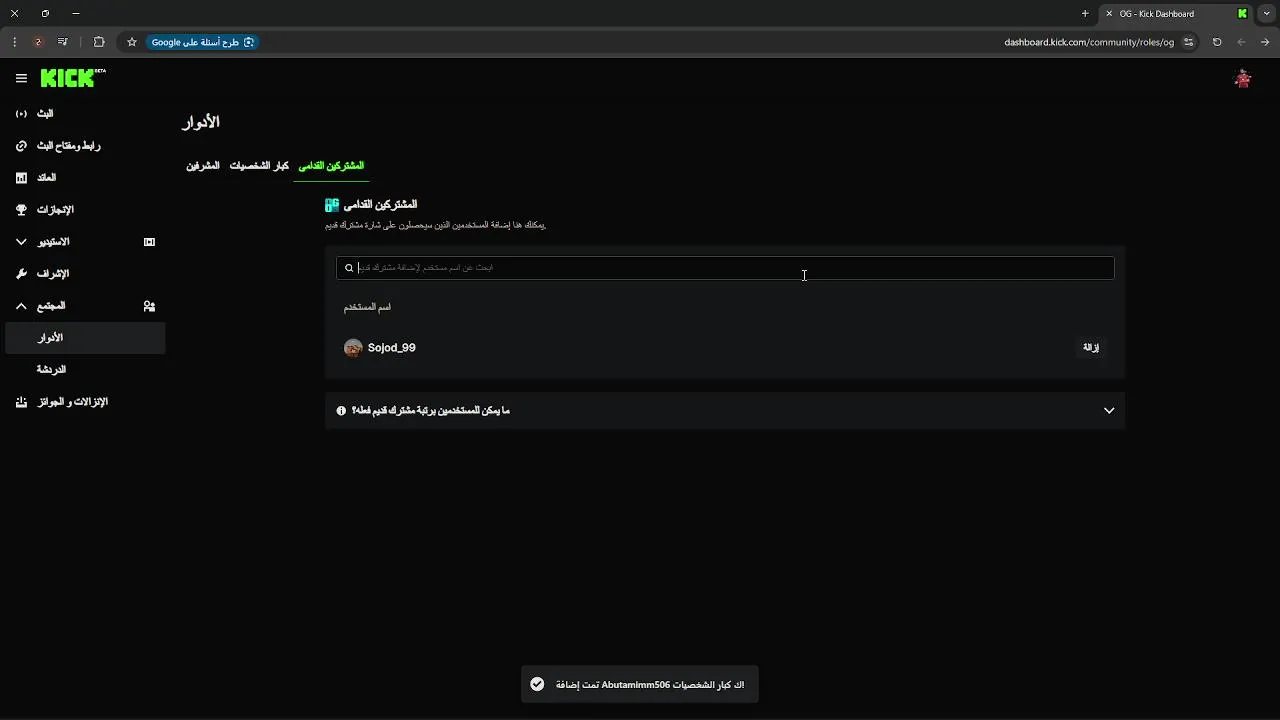This screenshot has width=1280, height=720.
Task: Bookmark page with the star icon
Action: pyautogui.click(x=131, y=42)
